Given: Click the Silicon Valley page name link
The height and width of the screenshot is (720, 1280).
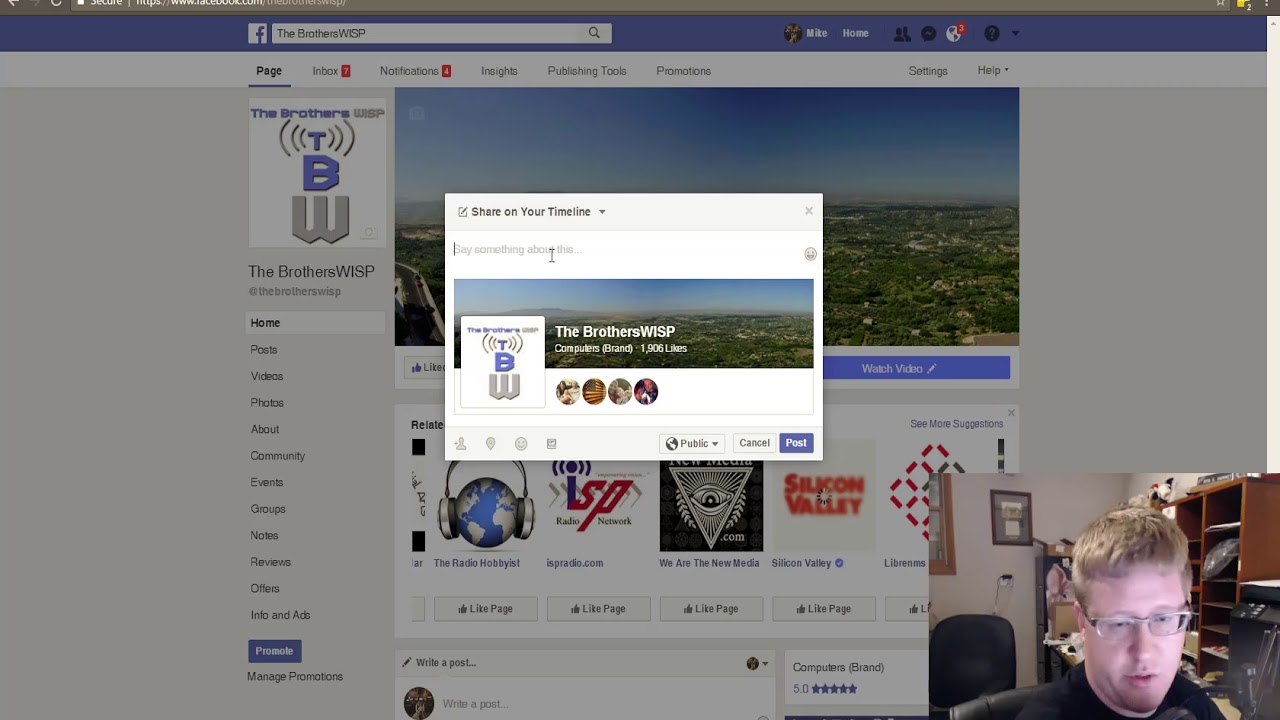Looking at the screenshot, I should pyautogui.click(x=801, y=563).
